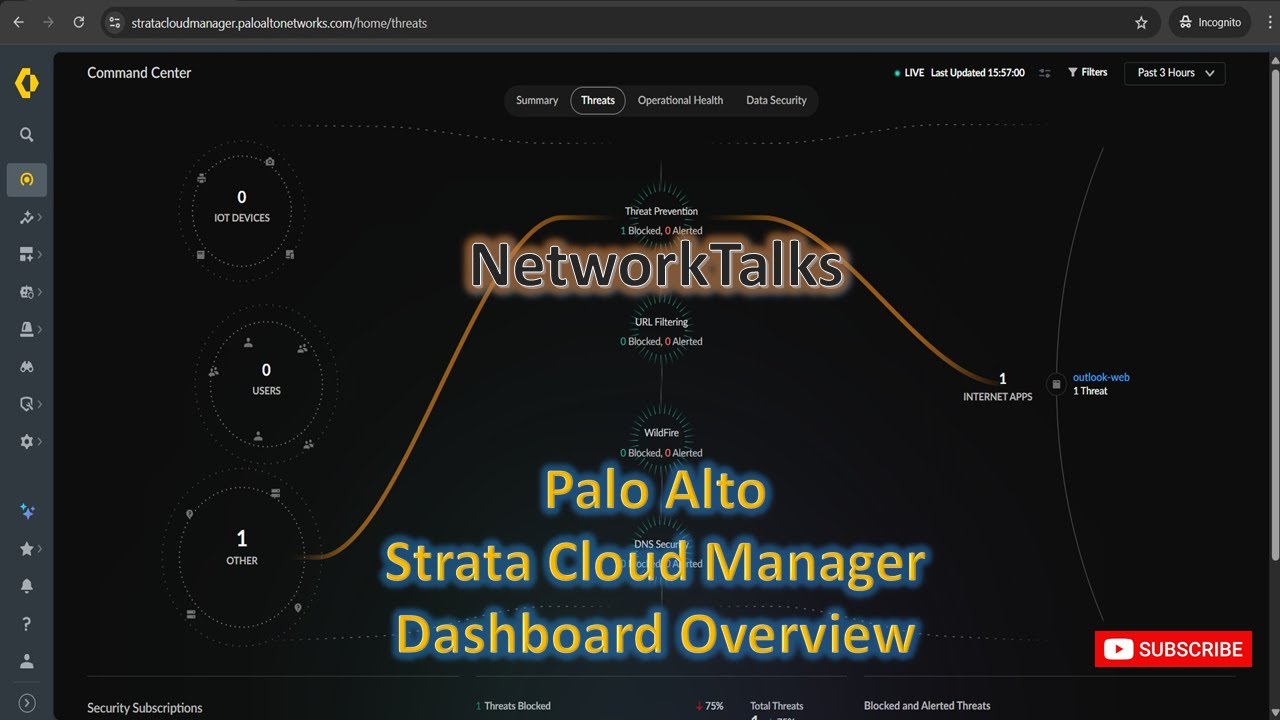Screen dimensions: 1280x720
Task: Open the display options sliders icon beside Filters
Action: 1045,73
